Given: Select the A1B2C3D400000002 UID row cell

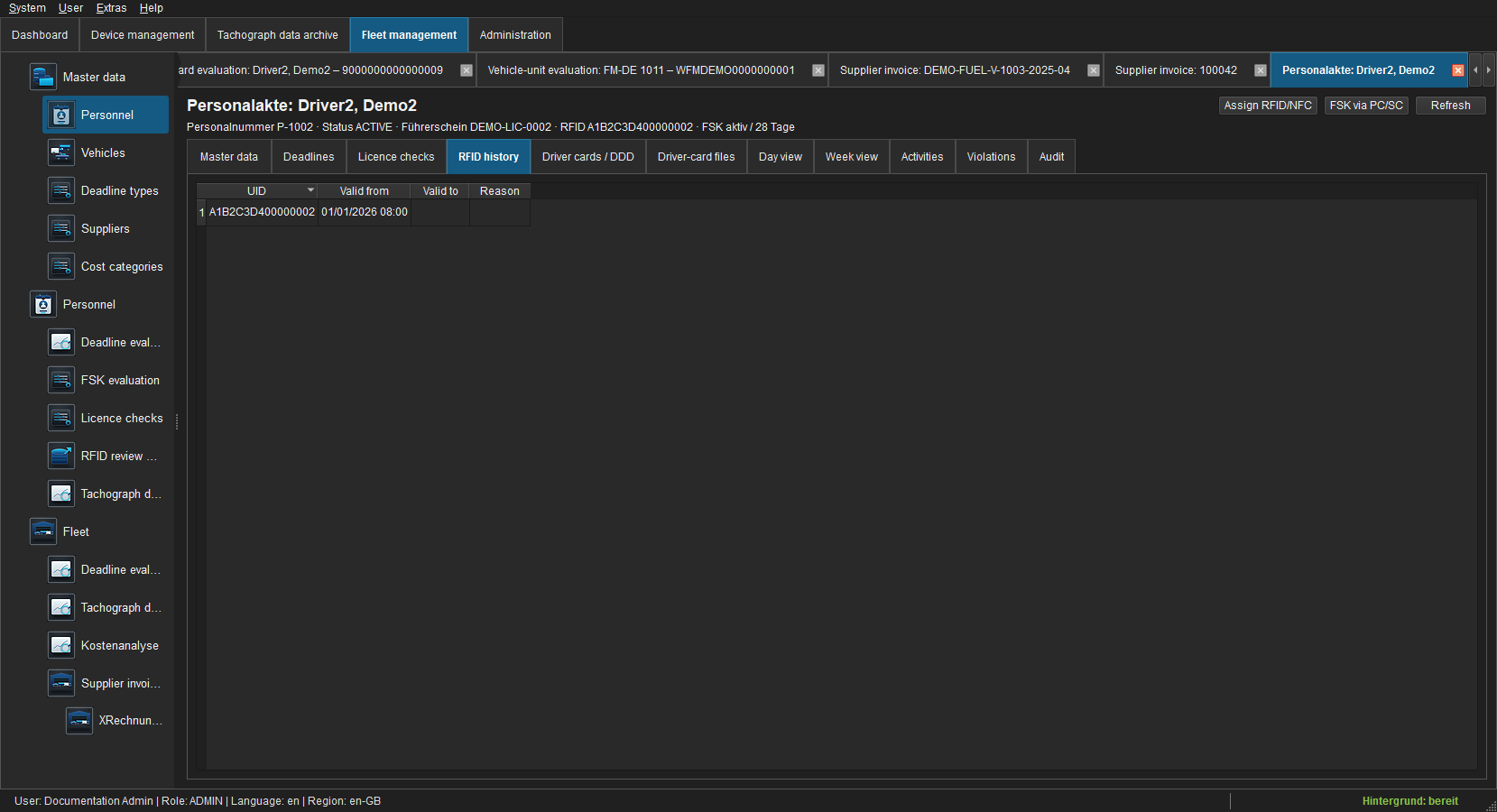Looking at the screenshot, I should tap(262, 212).
